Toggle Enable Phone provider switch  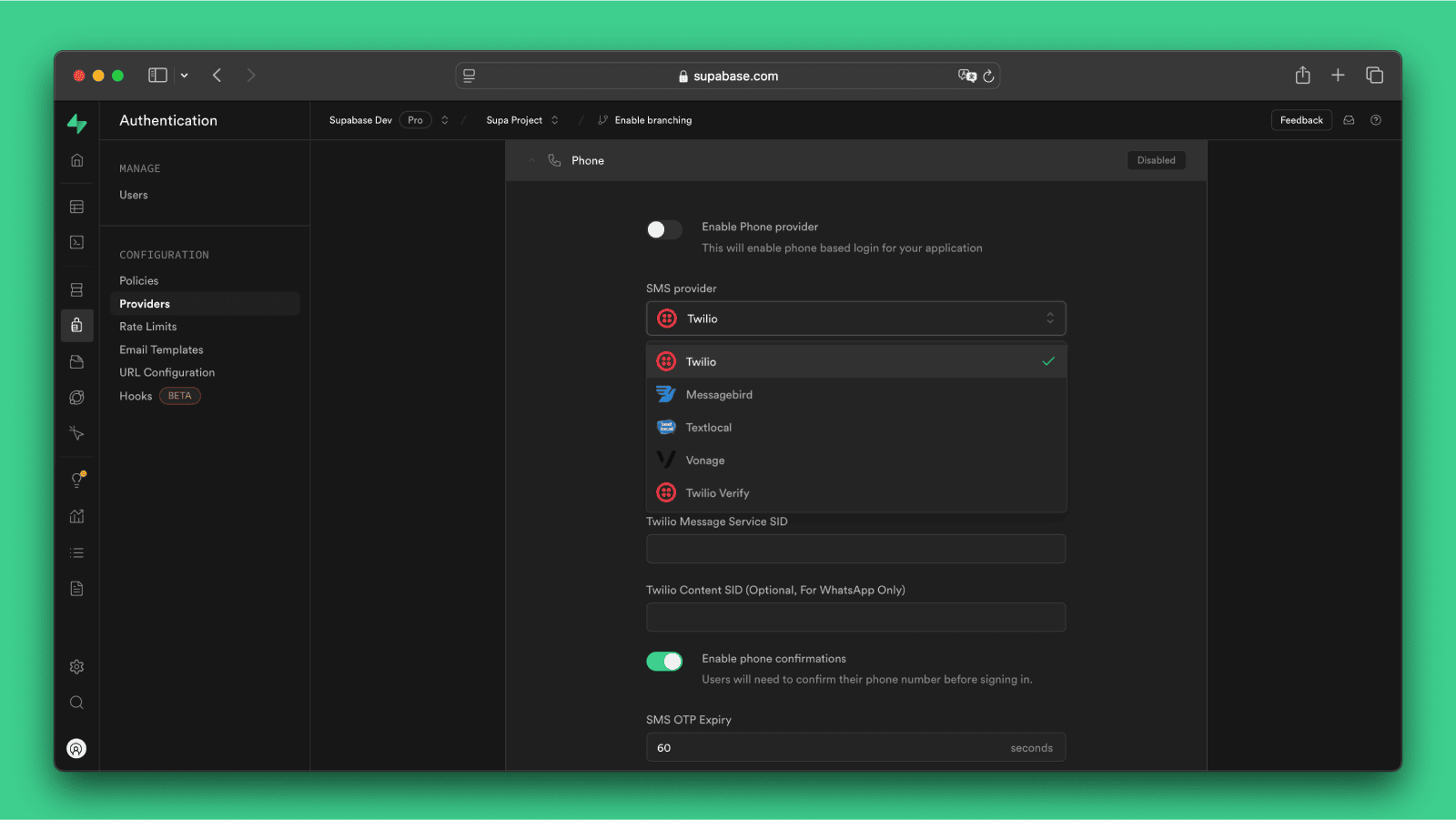click(x=663, y=229)
